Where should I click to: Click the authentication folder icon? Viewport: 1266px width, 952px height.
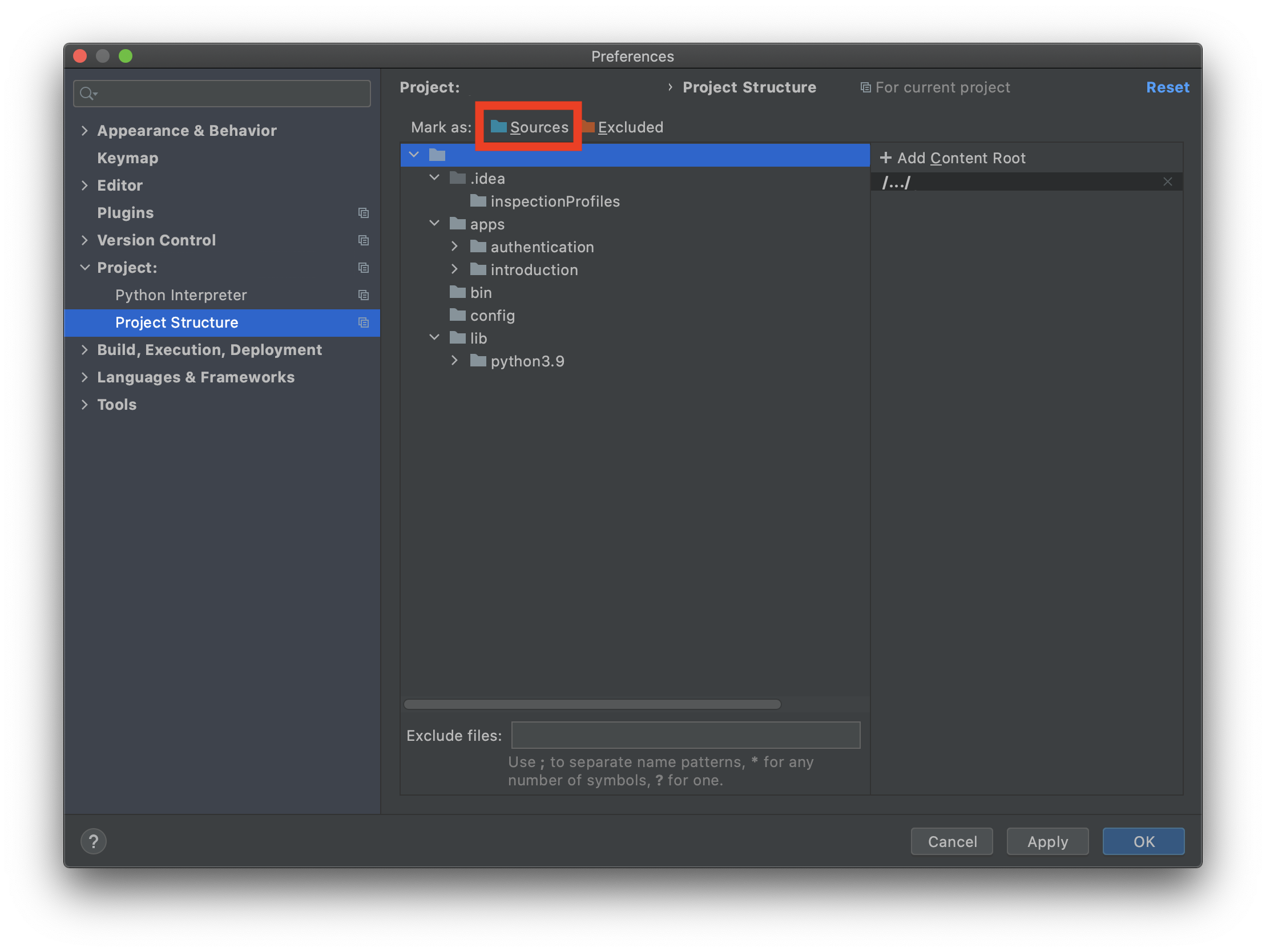(x=478, y=247)
